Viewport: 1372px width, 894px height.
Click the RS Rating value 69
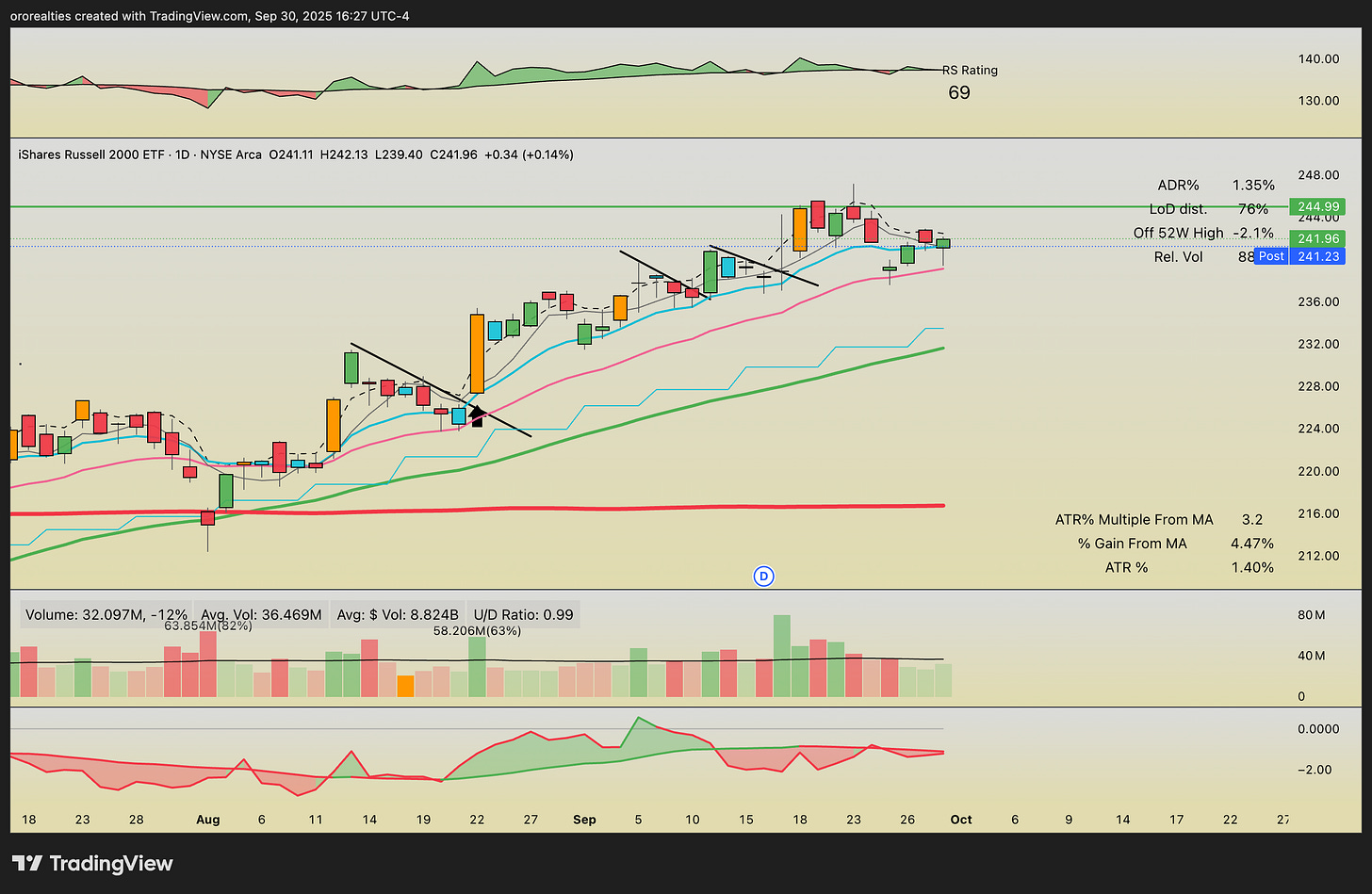click(959, 92)
